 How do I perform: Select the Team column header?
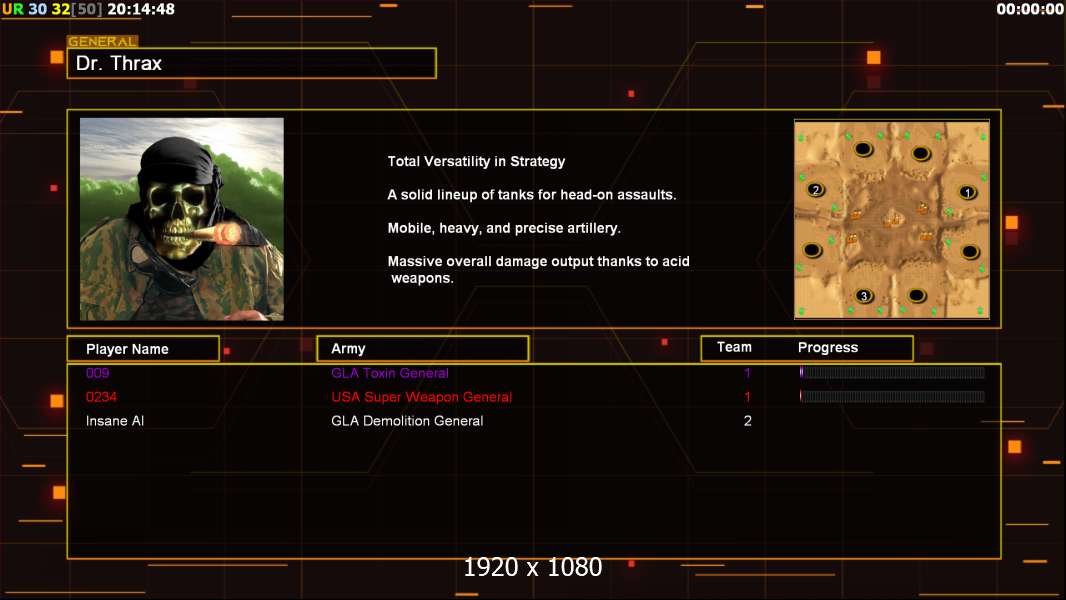734,347
